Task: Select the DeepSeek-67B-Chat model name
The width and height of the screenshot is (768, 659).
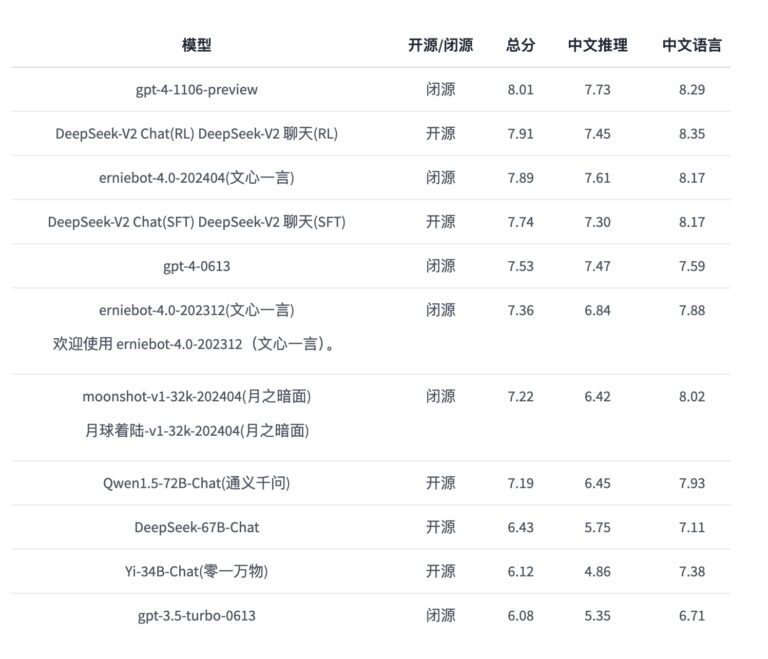Action: pyautogui.click(x=196, y=527)
